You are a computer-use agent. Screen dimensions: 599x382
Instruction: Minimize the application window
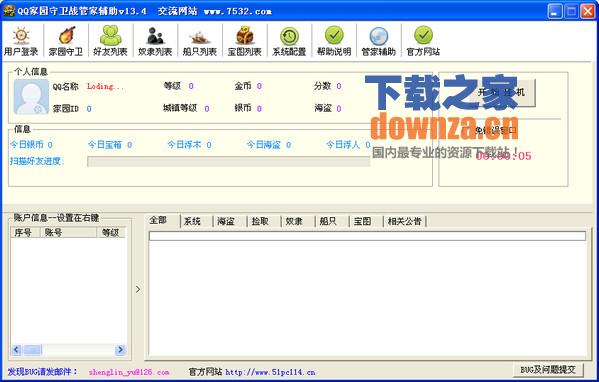(555, 11)
